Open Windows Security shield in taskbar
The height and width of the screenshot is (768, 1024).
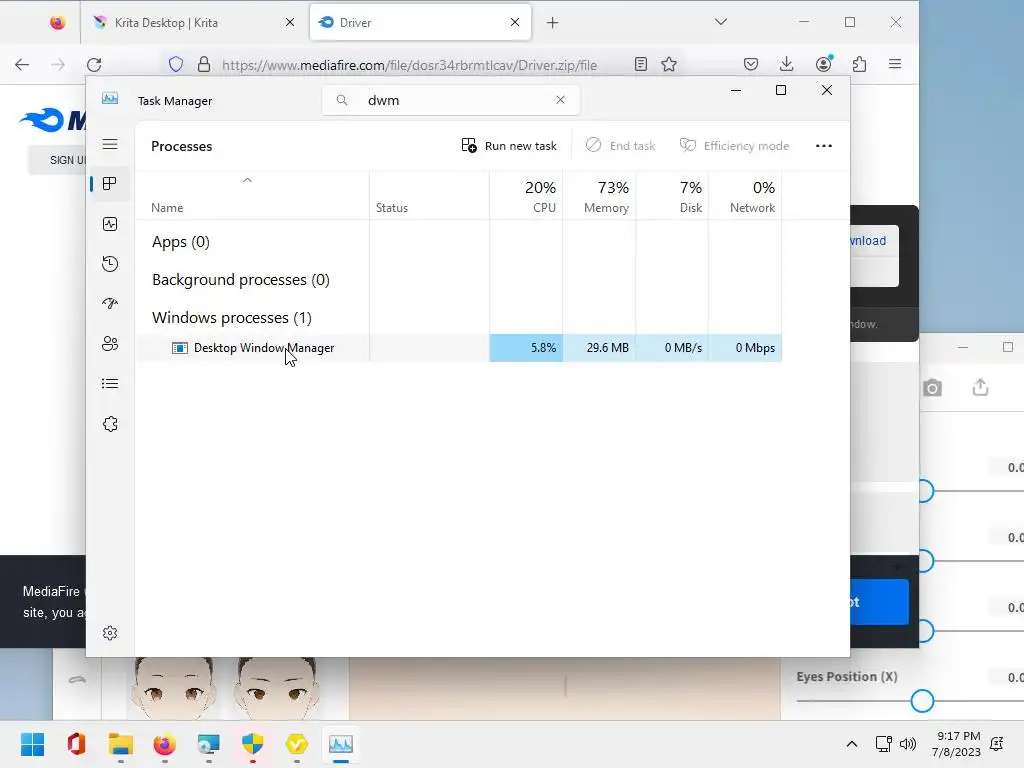[253, 744]
